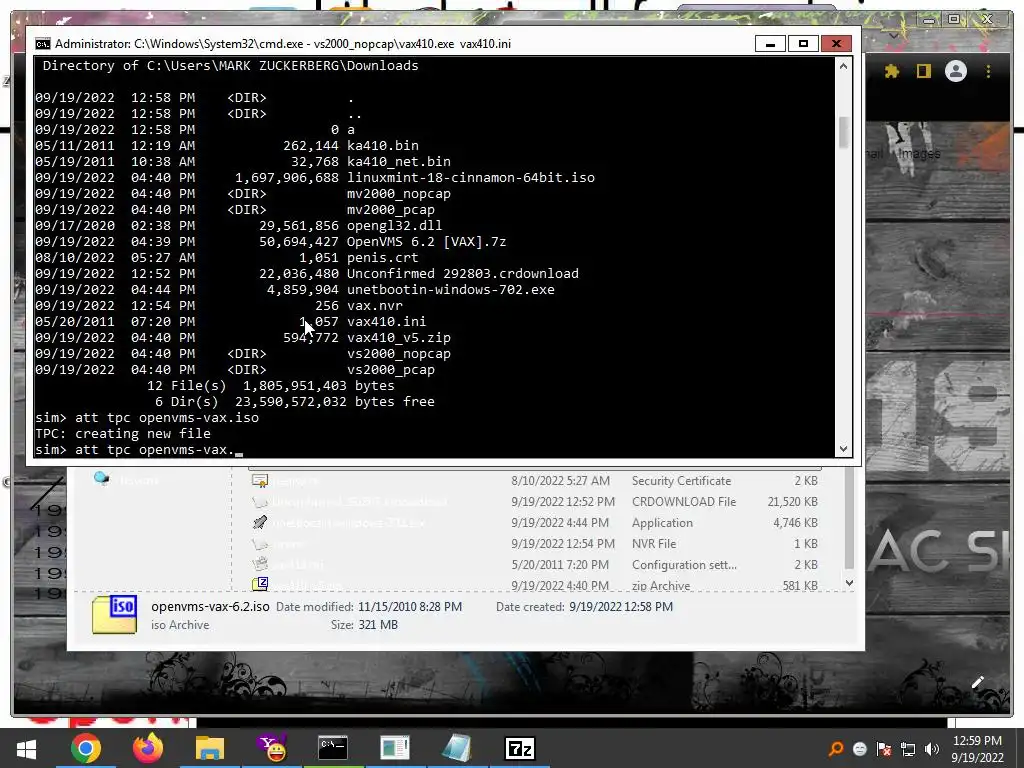This screenshot has height=768, width=1024.
Task: Close the Chrome window behind
Action: pos(987,20)
